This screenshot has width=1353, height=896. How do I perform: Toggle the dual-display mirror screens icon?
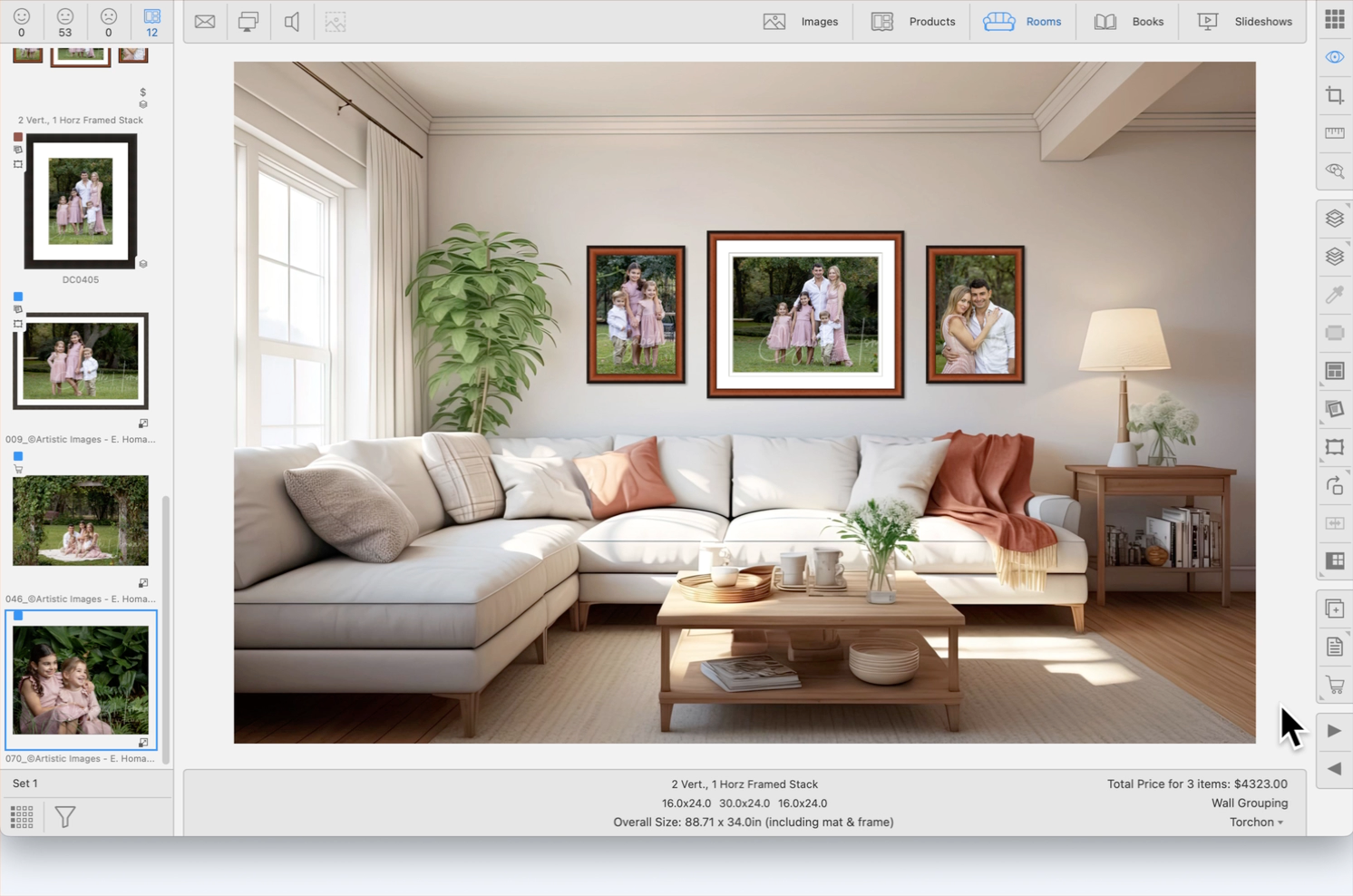(x=248, y=22)
